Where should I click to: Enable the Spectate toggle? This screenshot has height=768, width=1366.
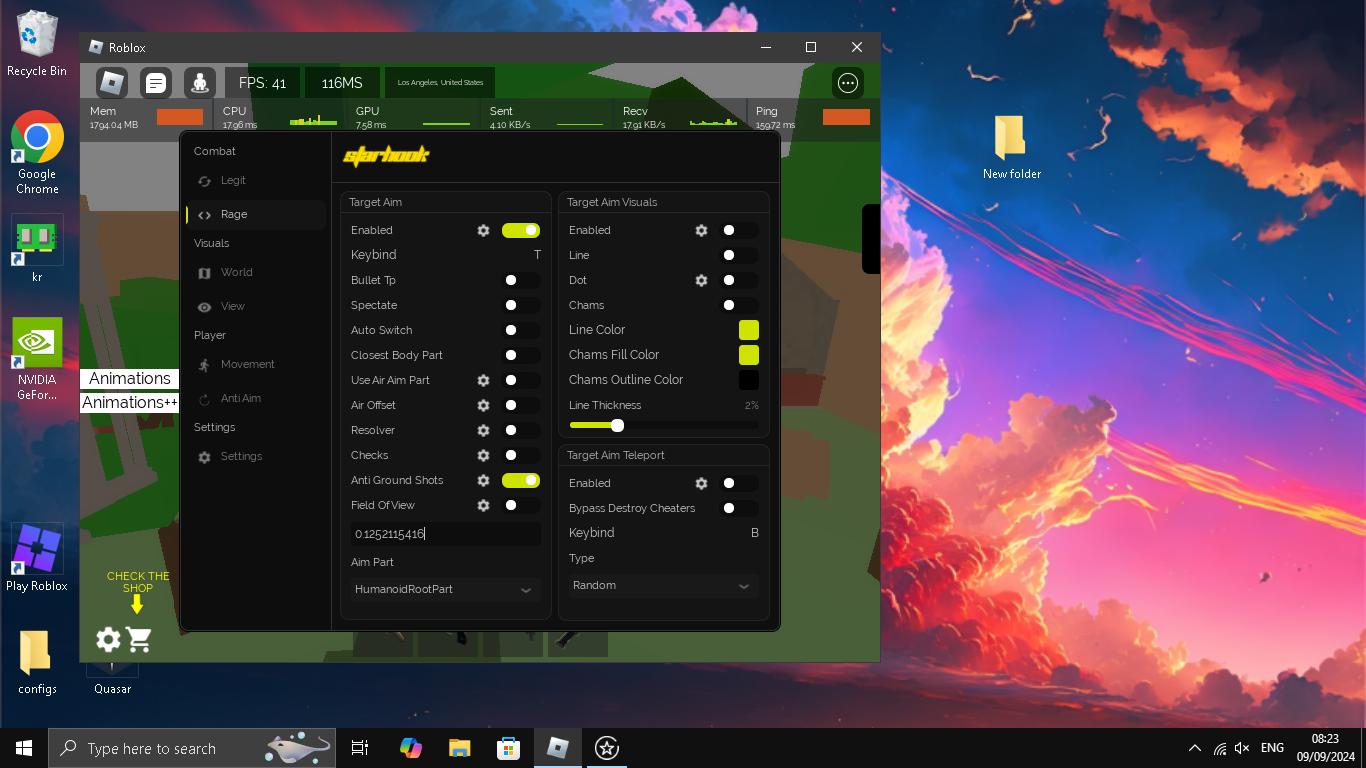[x=521, y=305]
